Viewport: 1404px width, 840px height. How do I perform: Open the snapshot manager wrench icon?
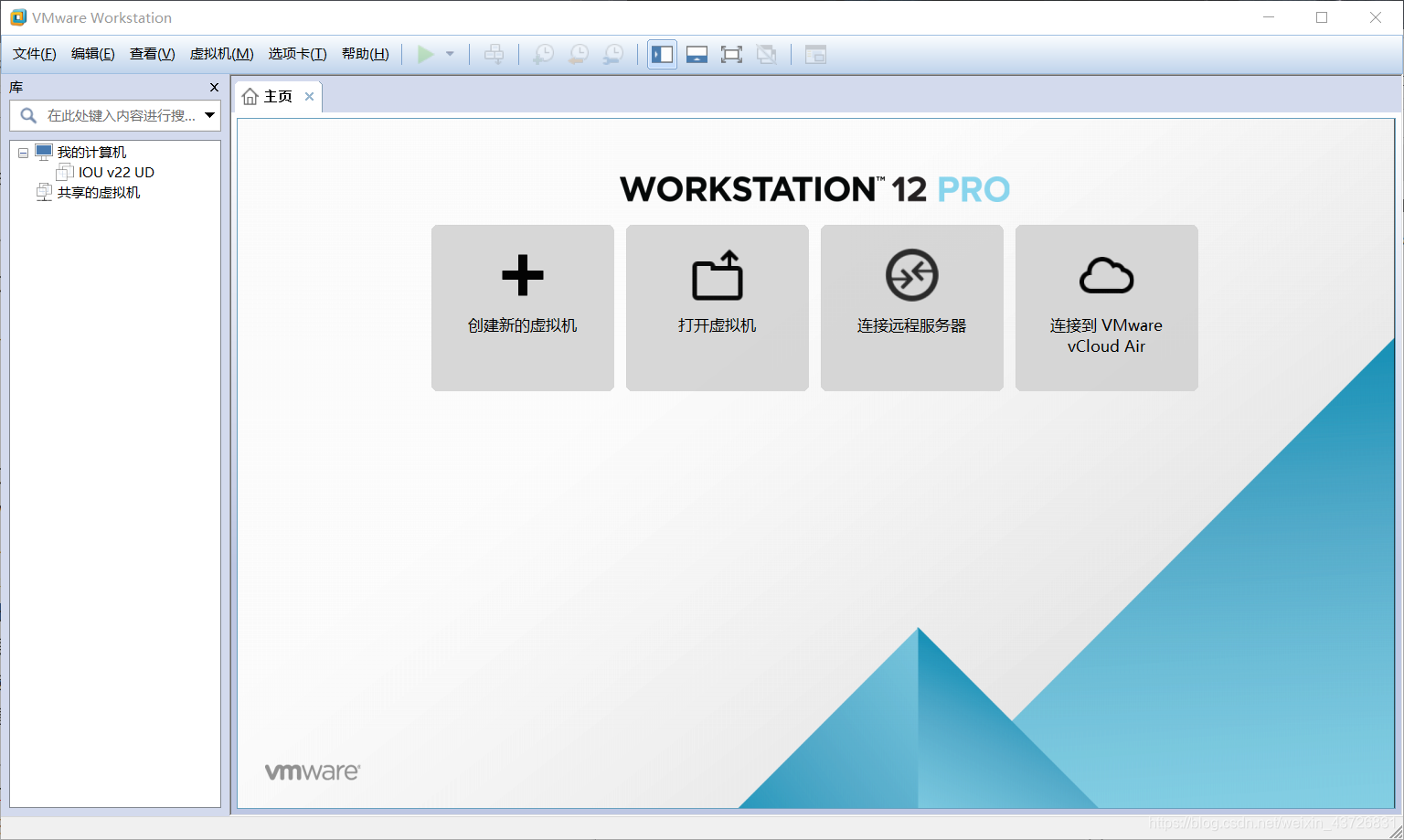click(x=613, y=54)
